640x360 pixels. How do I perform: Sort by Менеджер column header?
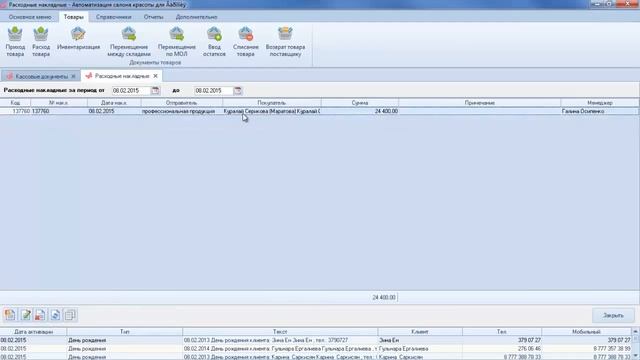click(x=600, y=103)
